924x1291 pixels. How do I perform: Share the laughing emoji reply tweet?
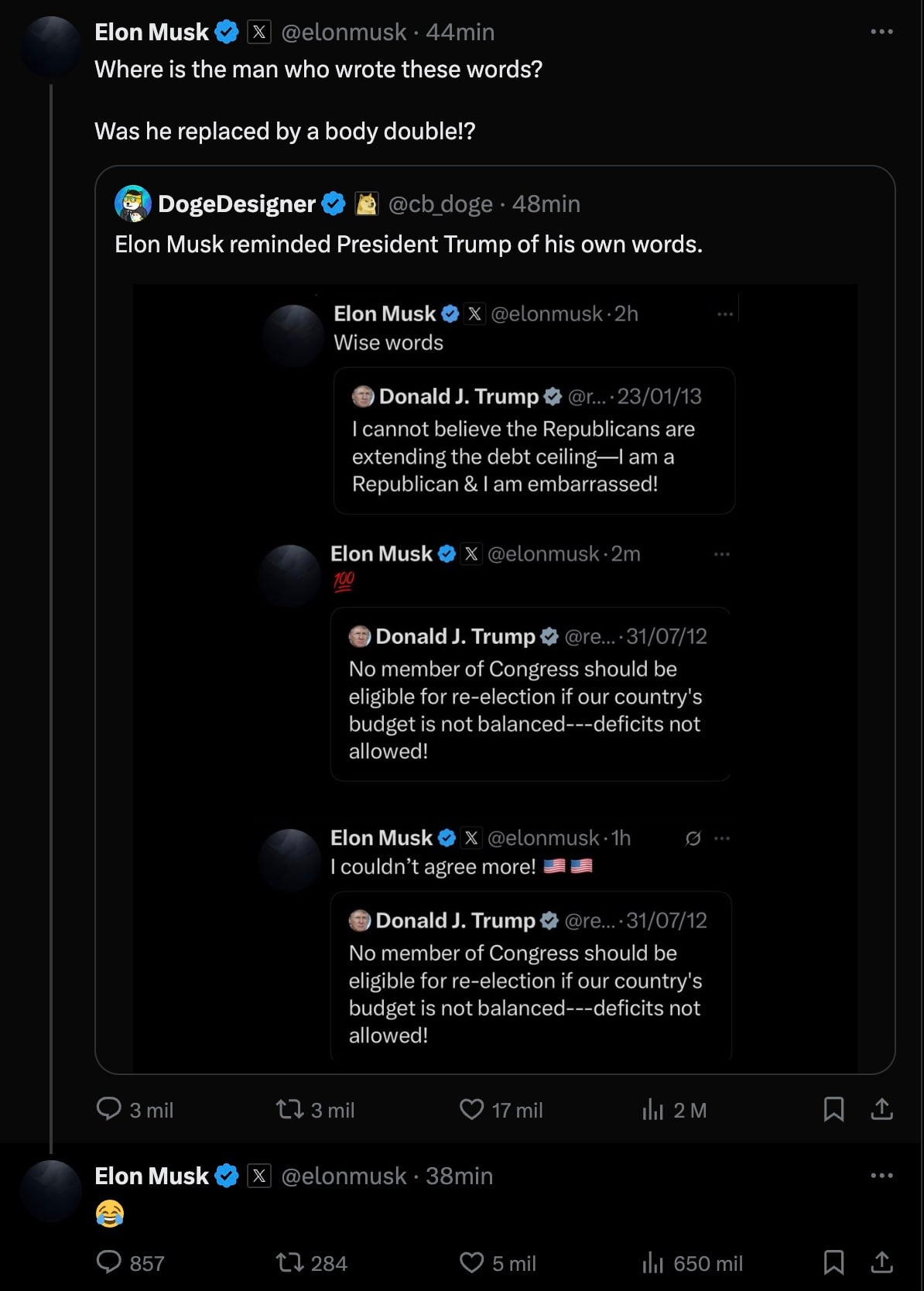click(x=881, y=1262)
